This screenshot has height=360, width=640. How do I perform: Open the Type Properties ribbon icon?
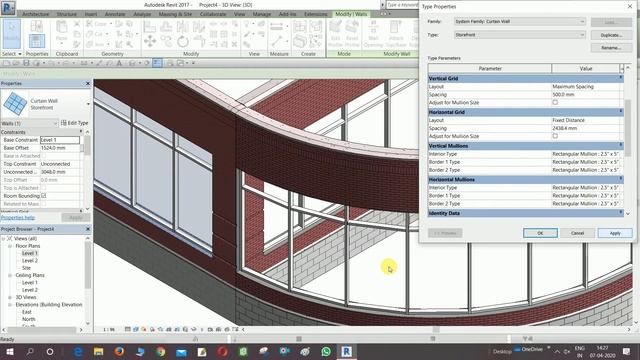[37, 27]
